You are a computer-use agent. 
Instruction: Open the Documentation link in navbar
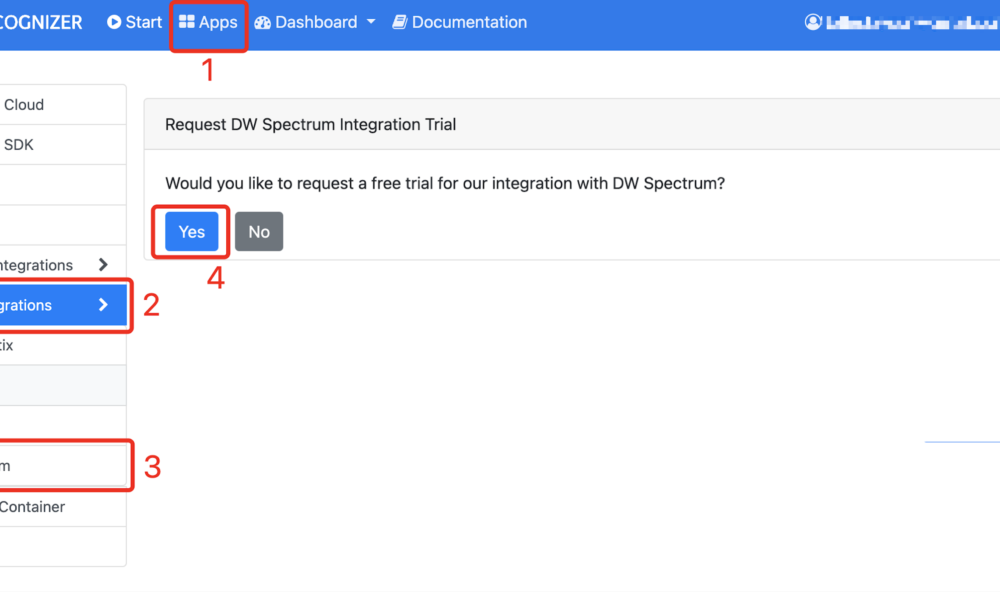click(x=459, y=22)
